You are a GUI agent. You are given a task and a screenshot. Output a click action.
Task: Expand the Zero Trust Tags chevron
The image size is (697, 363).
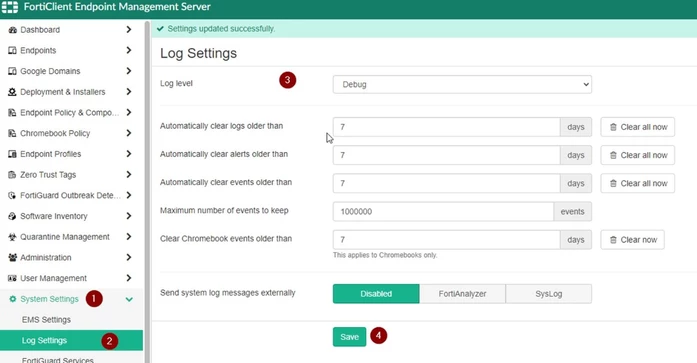[128, 174]
